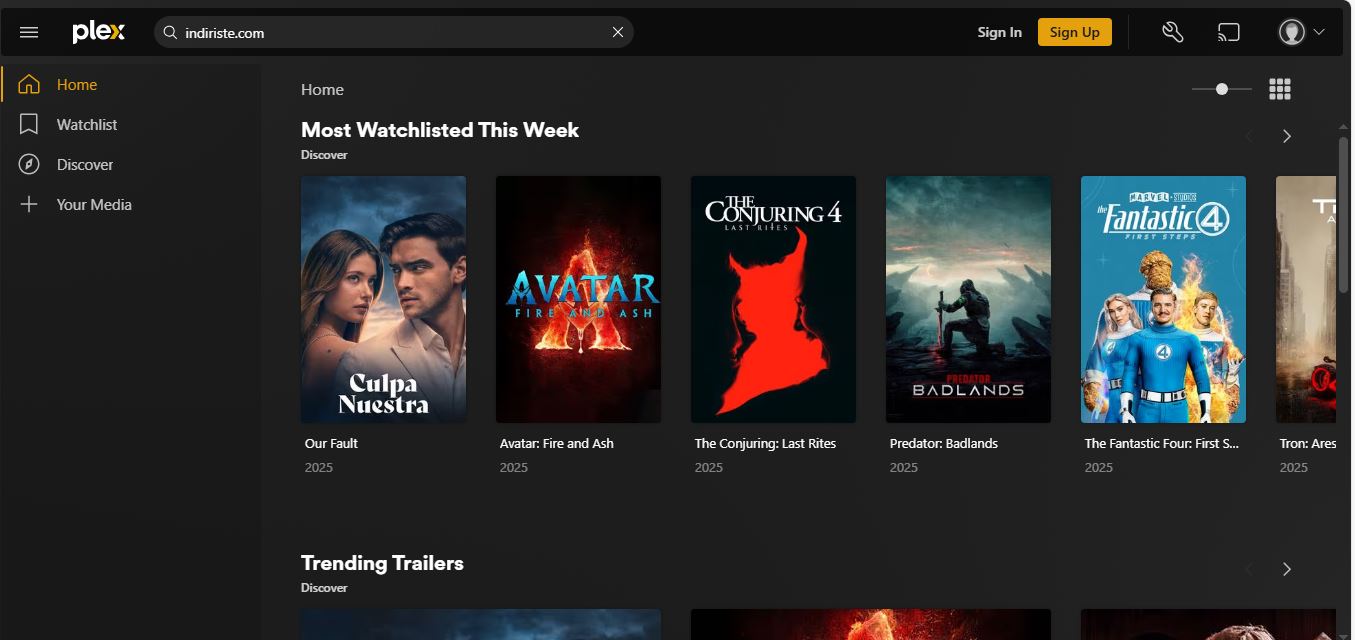Select the Predator: Badlands poster
Screen dimensions: 1355x640
coord(968,299)
